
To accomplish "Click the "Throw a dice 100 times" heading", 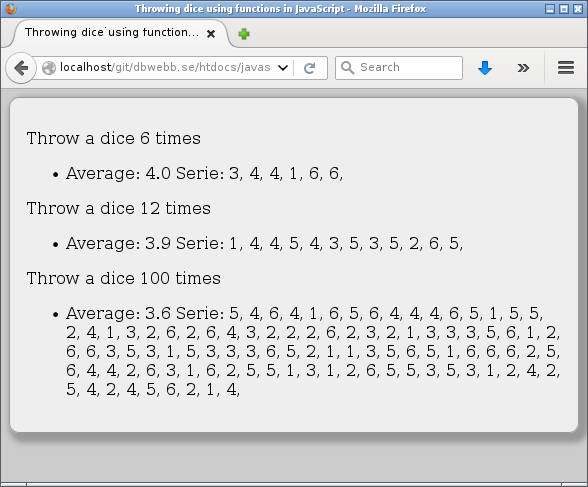I will click(124, 279).
